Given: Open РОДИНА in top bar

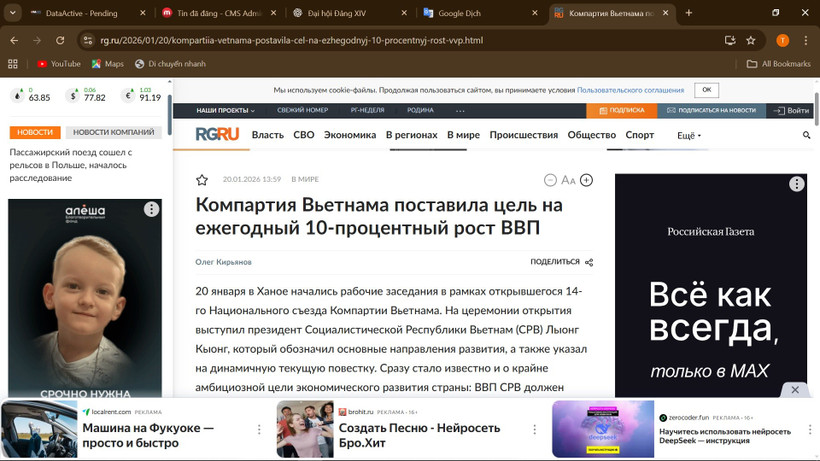Looking at the screenshot, I should click(x=420, y=110).
